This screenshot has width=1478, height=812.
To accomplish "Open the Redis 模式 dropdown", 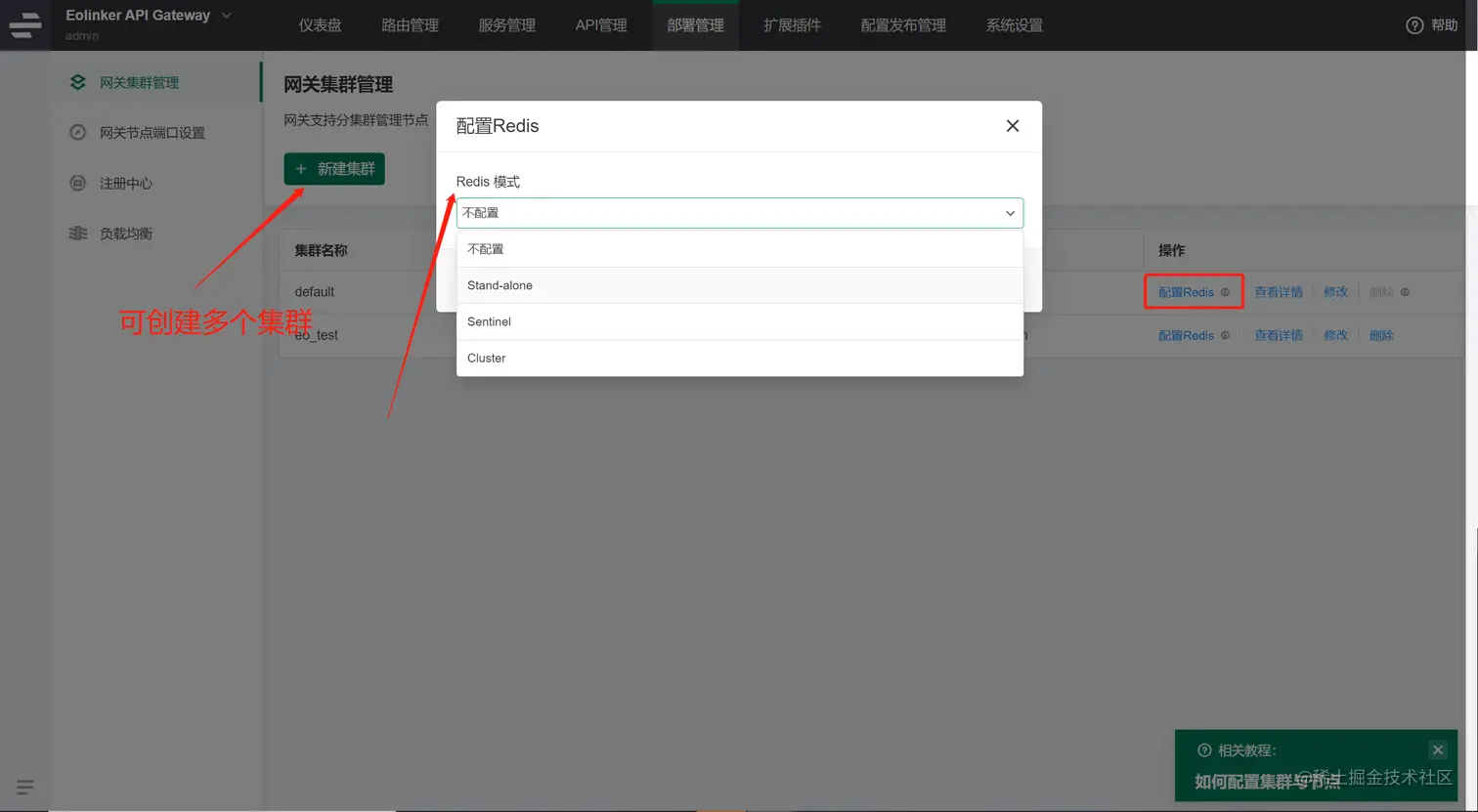I will coord(739,212).
